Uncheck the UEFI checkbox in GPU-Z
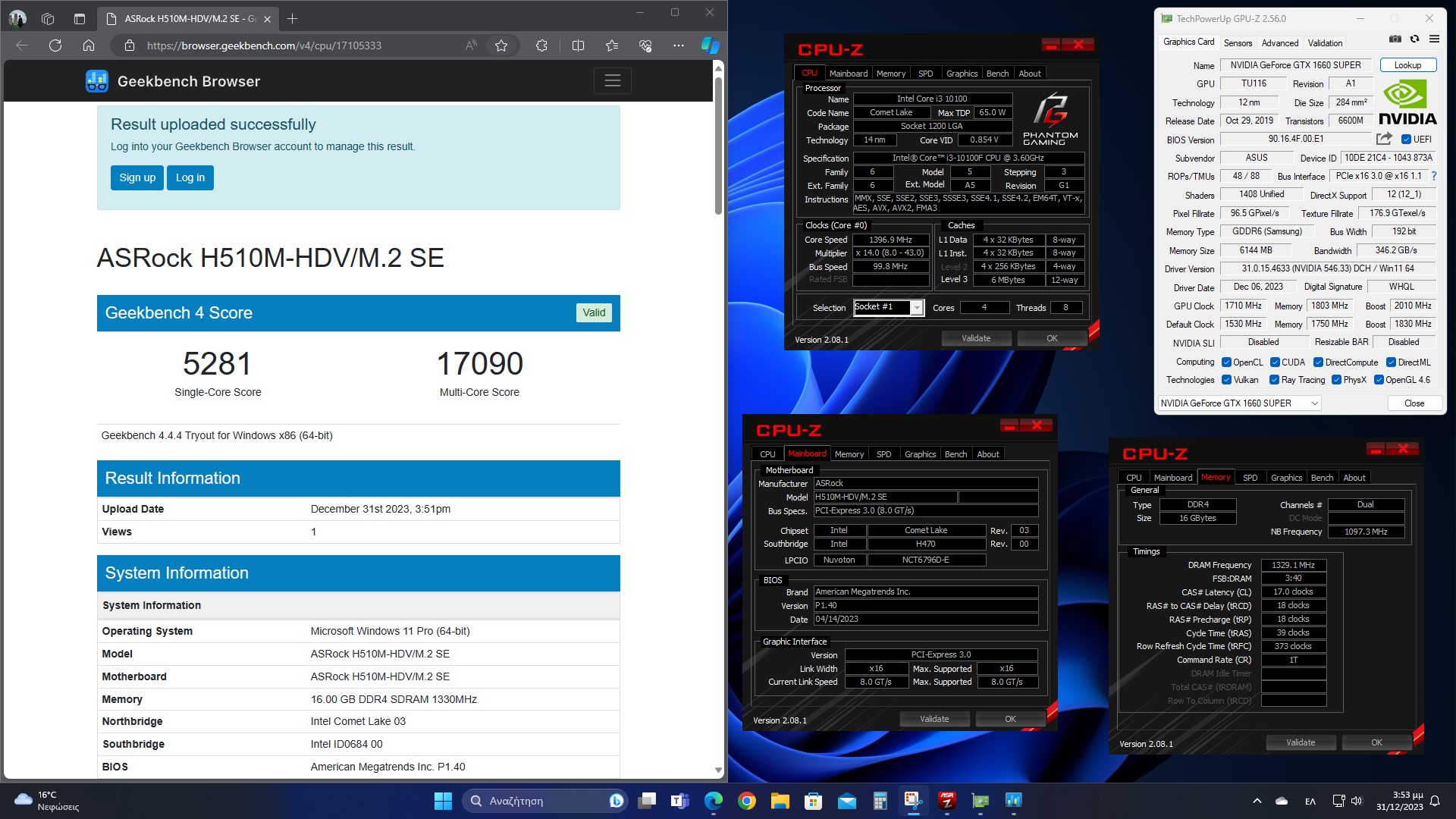This screenshot has width=1456, height=819. pos(1406,140)
